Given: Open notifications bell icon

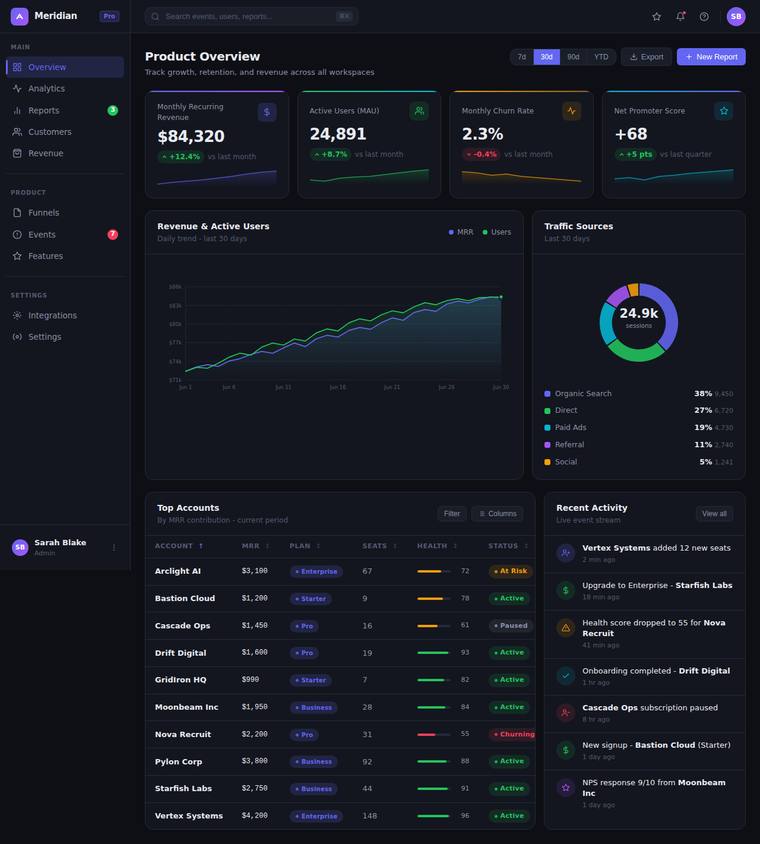Looking at the screenshot, I should tap(680, 17).
